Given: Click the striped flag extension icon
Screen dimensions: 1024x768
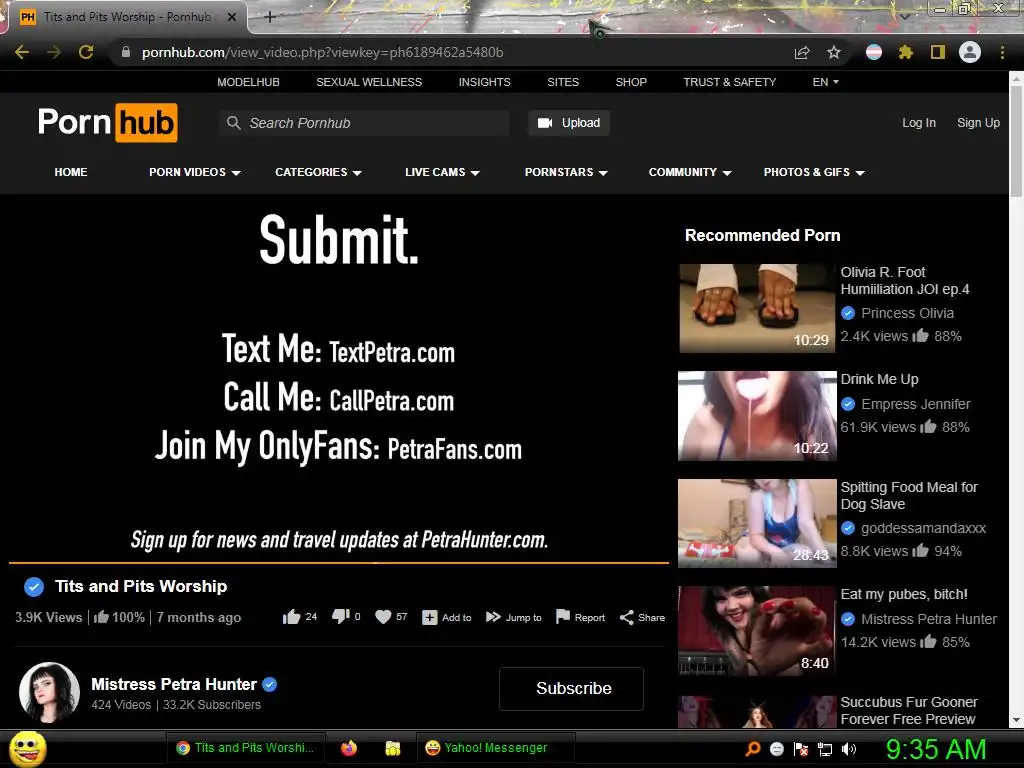Looking at the screenshot, I should (874, 52).
